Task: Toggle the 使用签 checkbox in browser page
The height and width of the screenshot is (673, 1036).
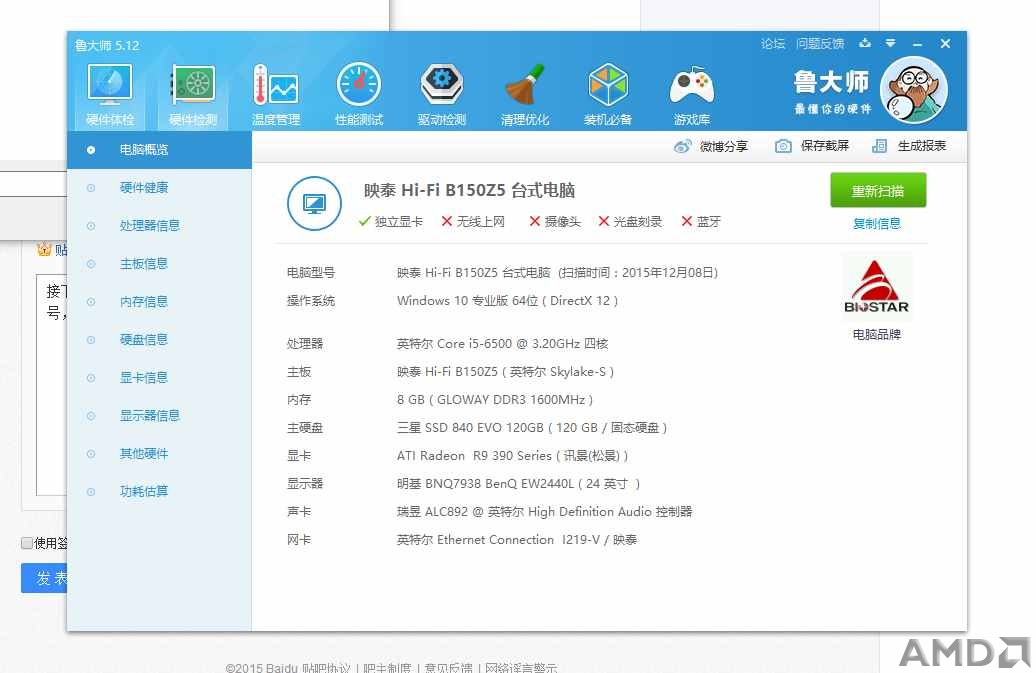Action: 27,543
